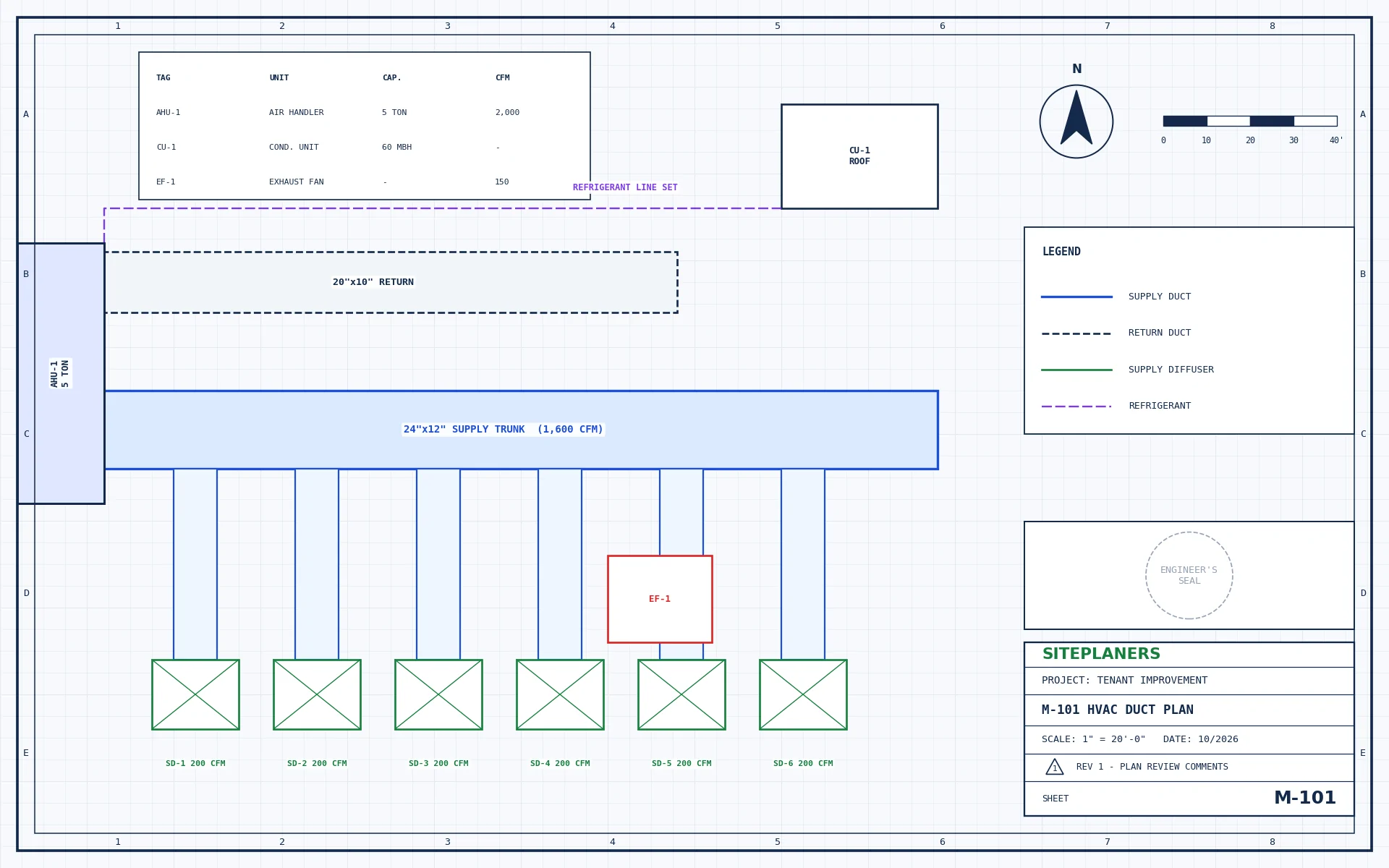Select the SD-2 supply diffuser symbol

[317, 694]
